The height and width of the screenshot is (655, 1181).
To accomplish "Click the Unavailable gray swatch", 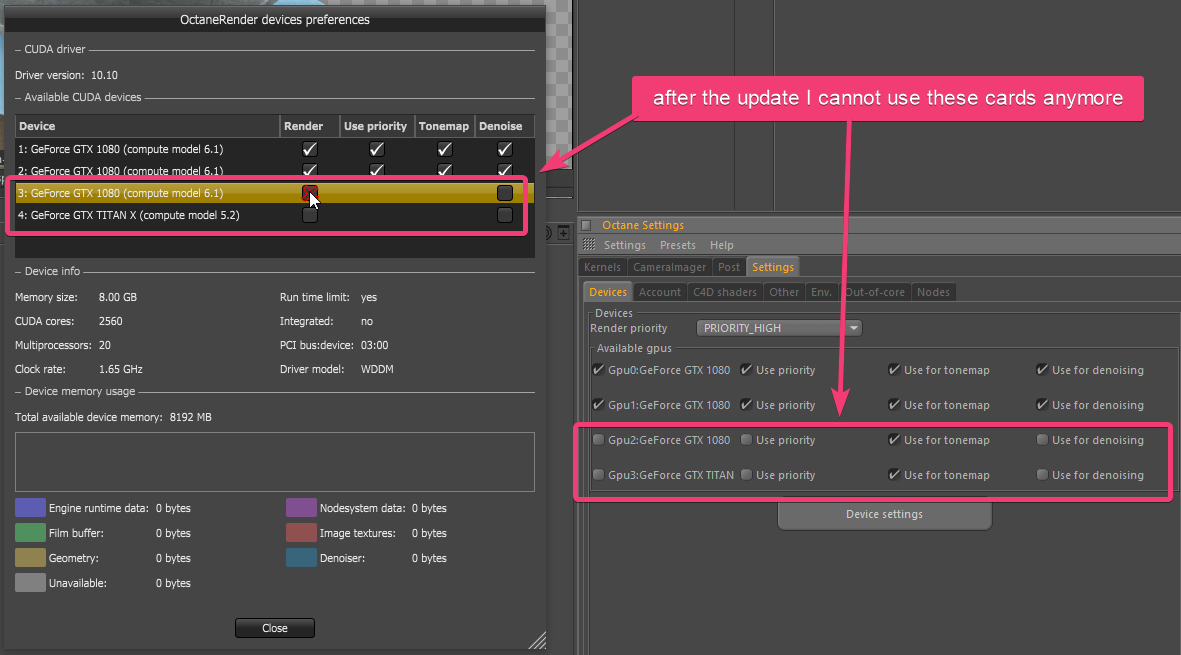I will 30,583.
